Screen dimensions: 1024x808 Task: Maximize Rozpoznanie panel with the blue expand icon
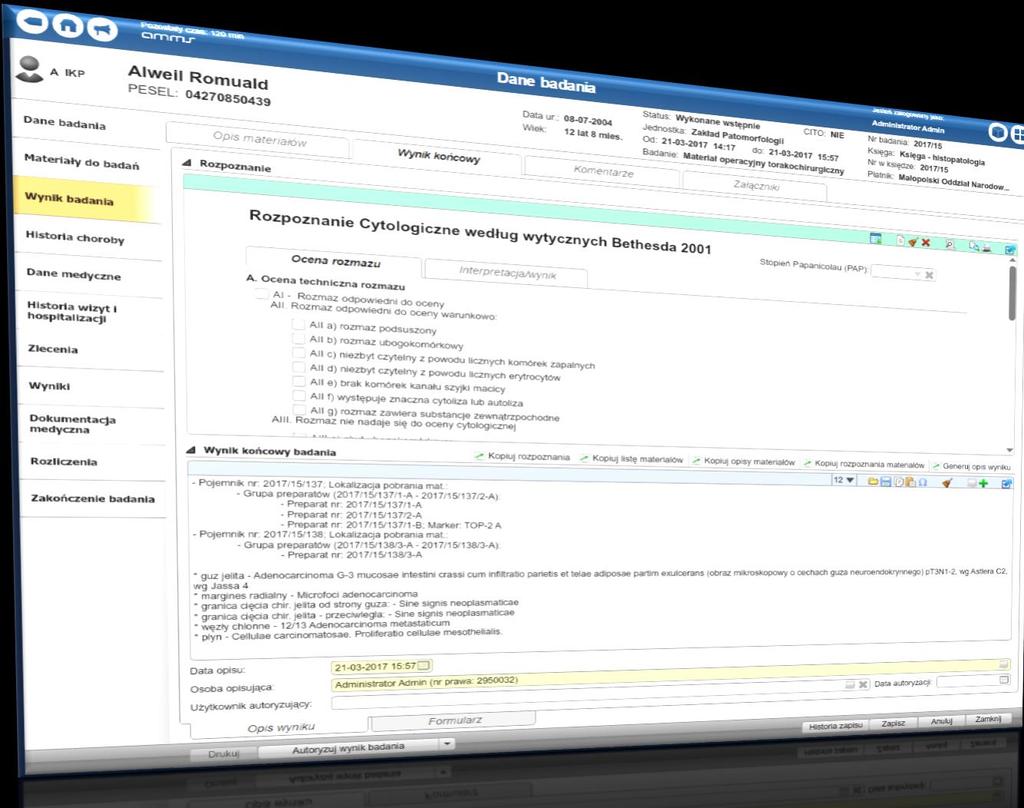coord(1010,250)
